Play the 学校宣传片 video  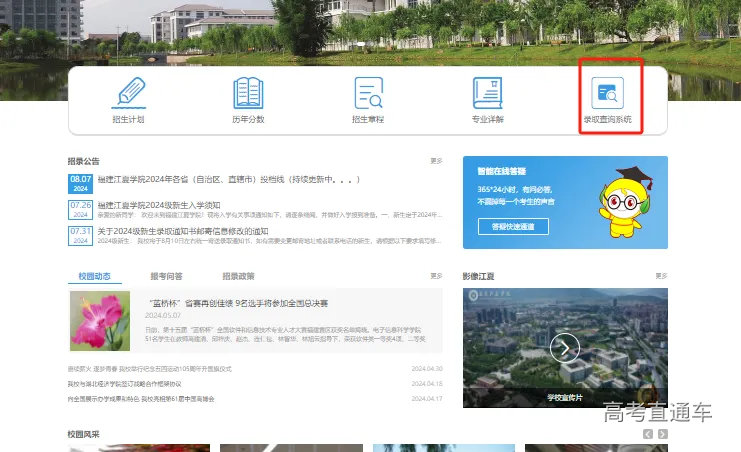tap(565, 348)
